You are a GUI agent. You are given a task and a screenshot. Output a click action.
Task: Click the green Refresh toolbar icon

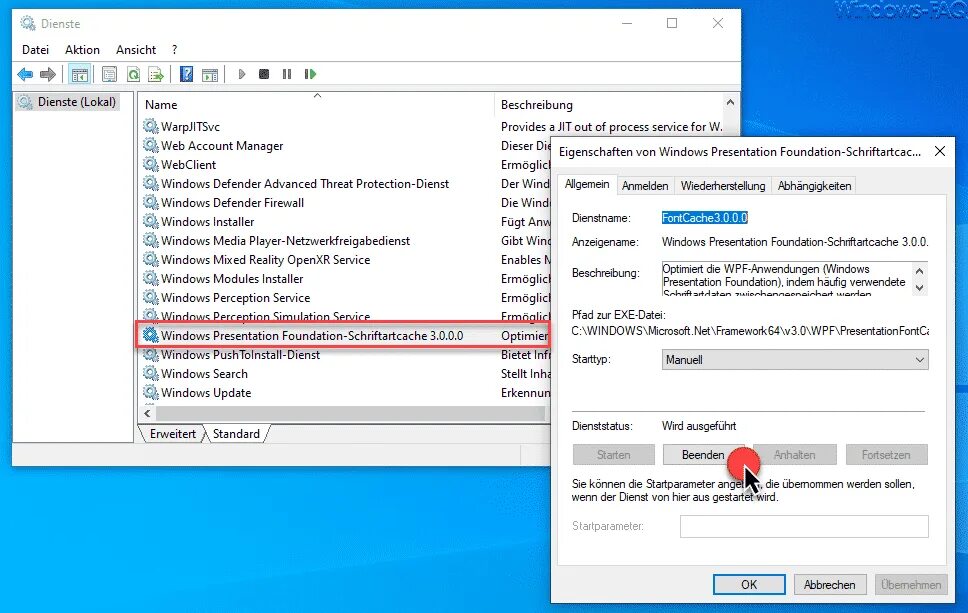pyautogui.click(x=133, y=75)
